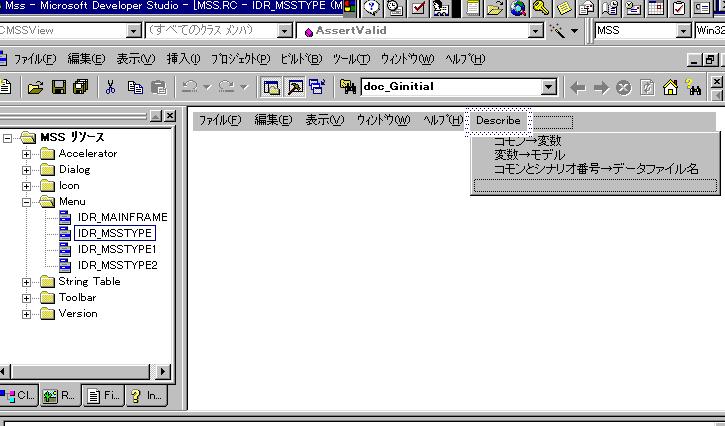725x426 pixels.
Task: Click the Redo arrow icon
Action: pyautogui.click(x=227, y=87)
